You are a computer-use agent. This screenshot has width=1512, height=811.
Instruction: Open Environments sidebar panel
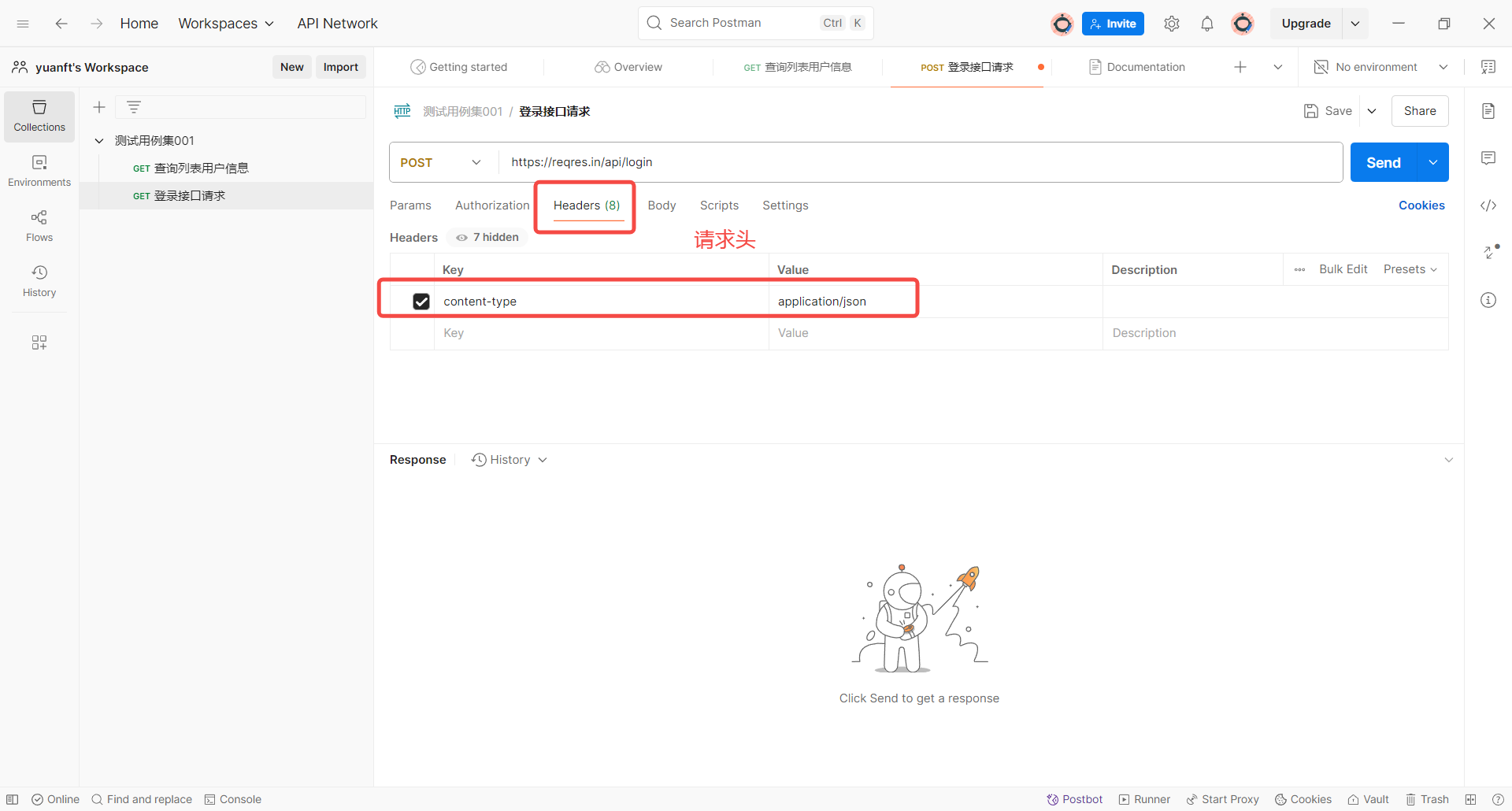[39, 172]
